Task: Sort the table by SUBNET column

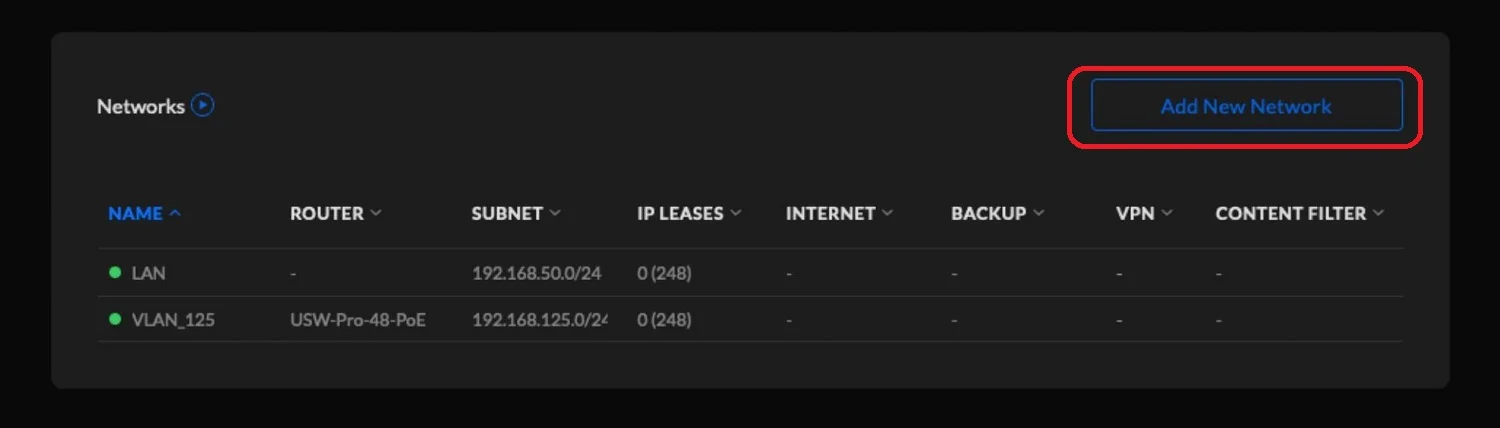Action: coord(507,213)
